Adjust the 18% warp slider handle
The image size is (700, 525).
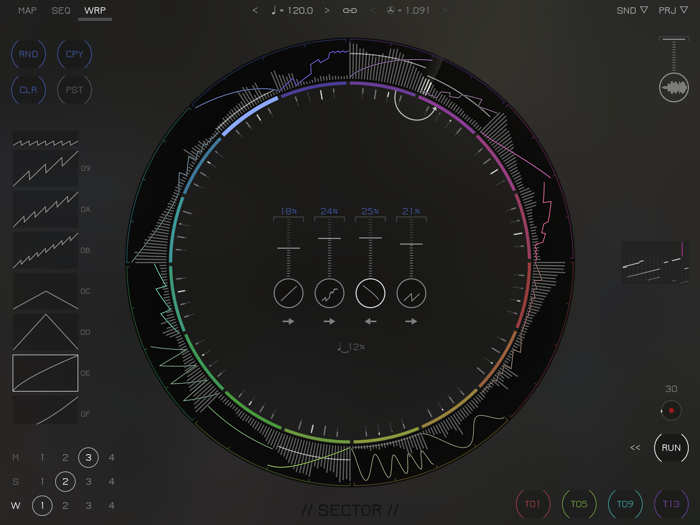pos(288,248)
